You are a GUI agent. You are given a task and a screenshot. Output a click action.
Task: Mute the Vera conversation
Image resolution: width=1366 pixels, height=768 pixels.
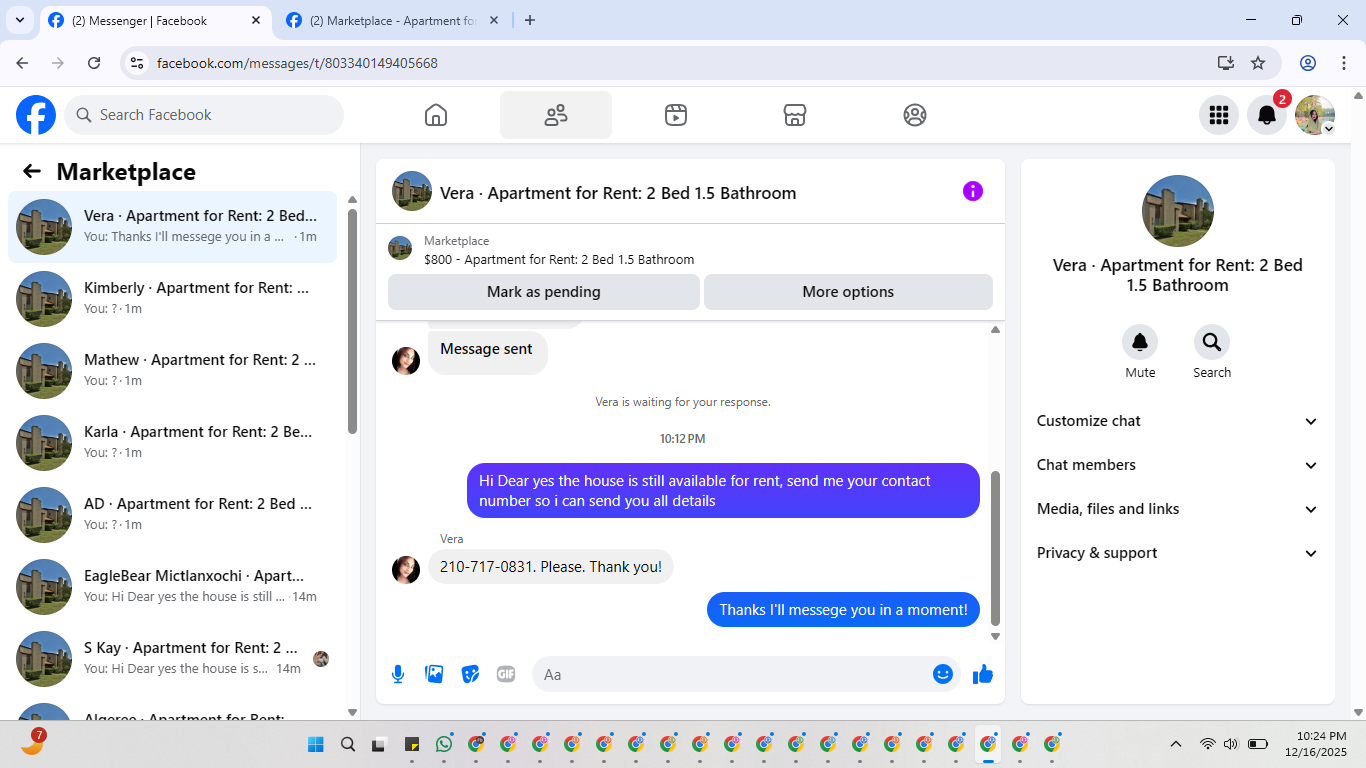pyautogui.click(x=1140, y=343)
